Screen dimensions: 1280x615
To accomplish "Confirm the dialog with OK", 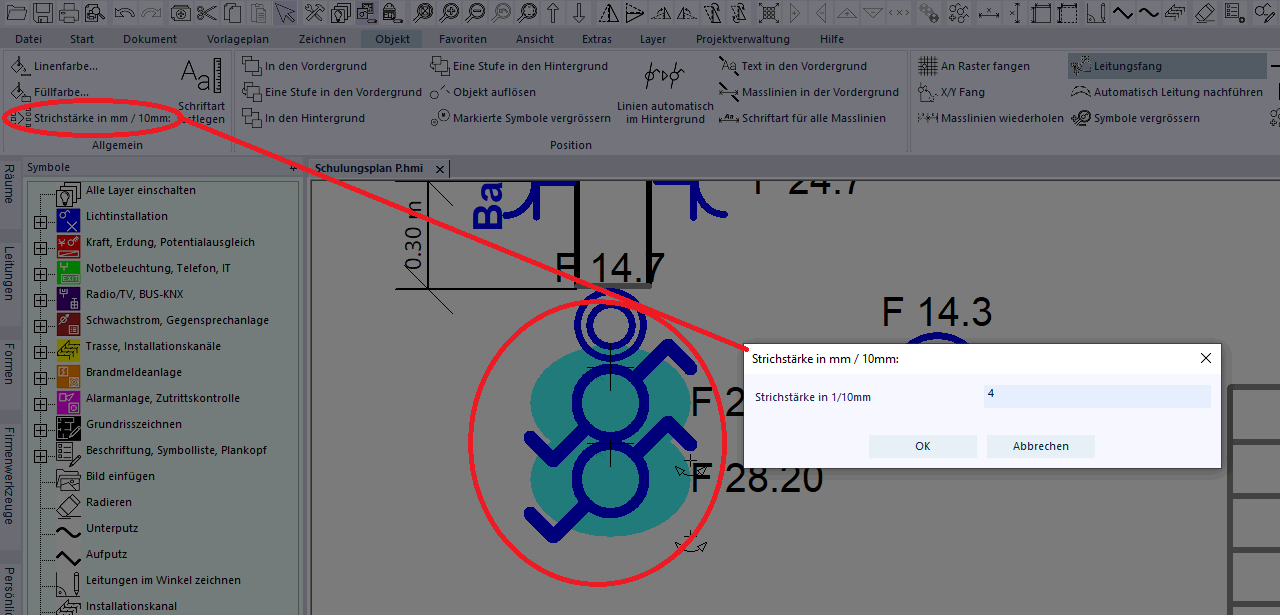I will (x=922, y=446).
